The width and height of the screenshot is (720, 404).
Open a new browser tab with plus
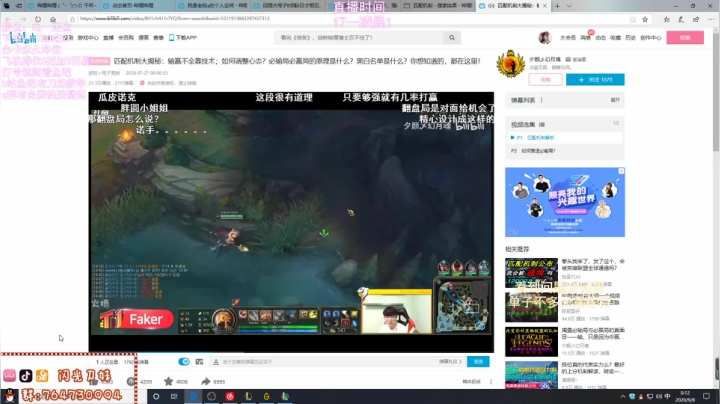(557, 6)
